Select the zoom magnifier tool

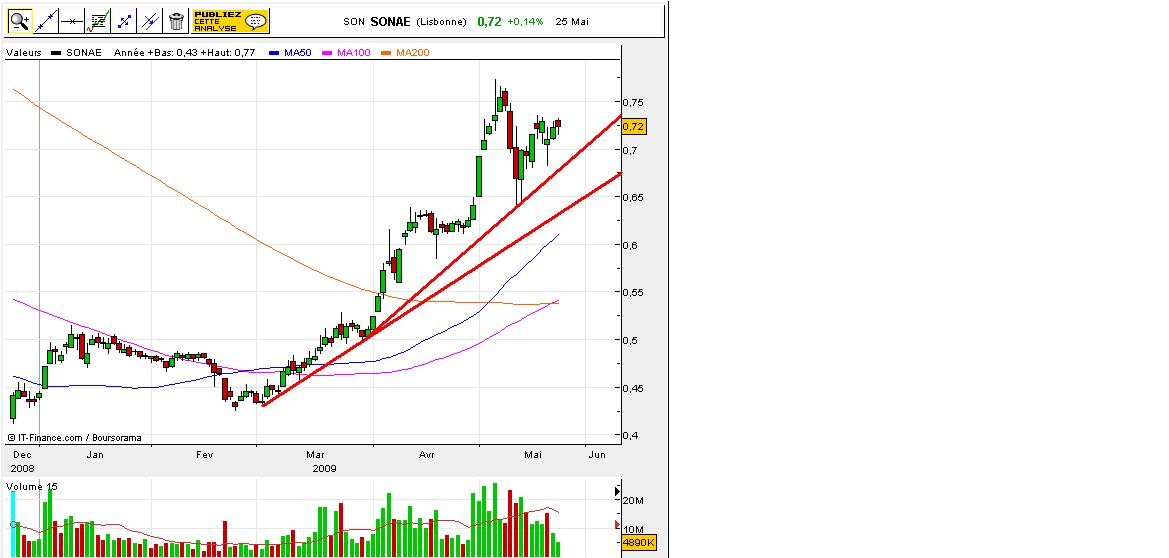20,22
